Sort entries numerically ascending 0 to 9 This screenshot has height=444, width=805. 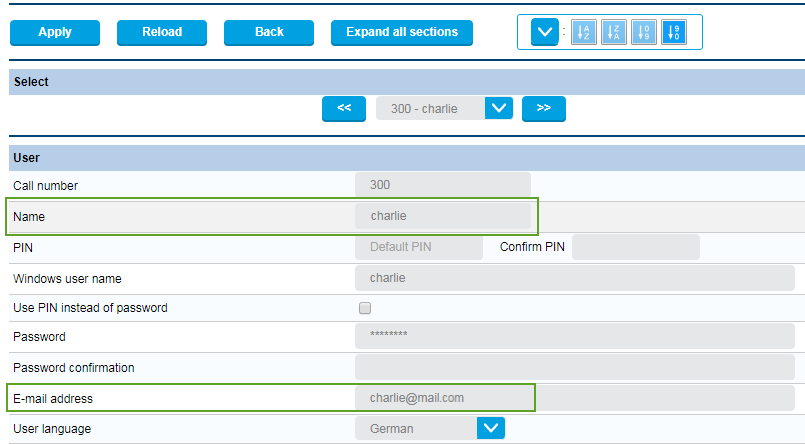(x=644, y=32)
